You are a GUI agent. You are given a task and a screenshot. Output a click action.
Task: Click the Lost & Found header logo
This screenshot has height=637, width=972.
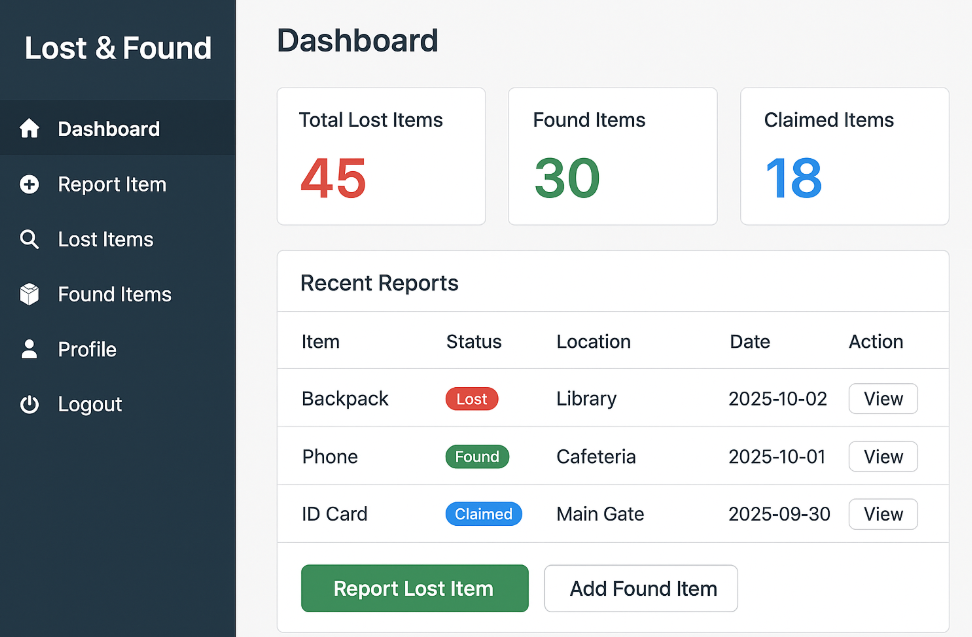coord(117,47)
